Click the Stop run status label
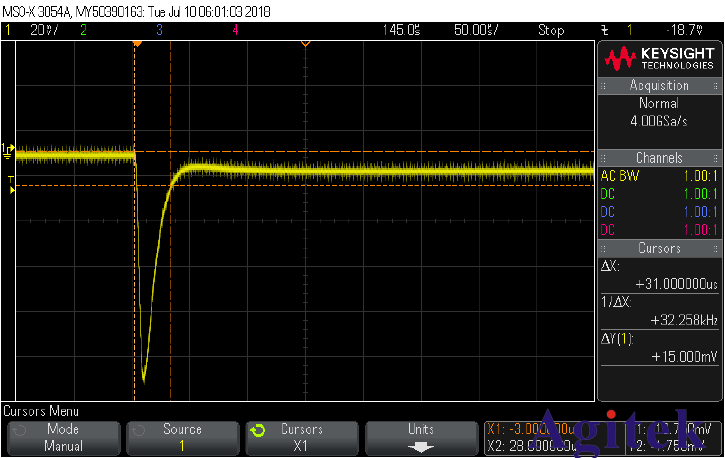Image resolution: width=725 pixels, height=458 pixels. pos(551,31)
